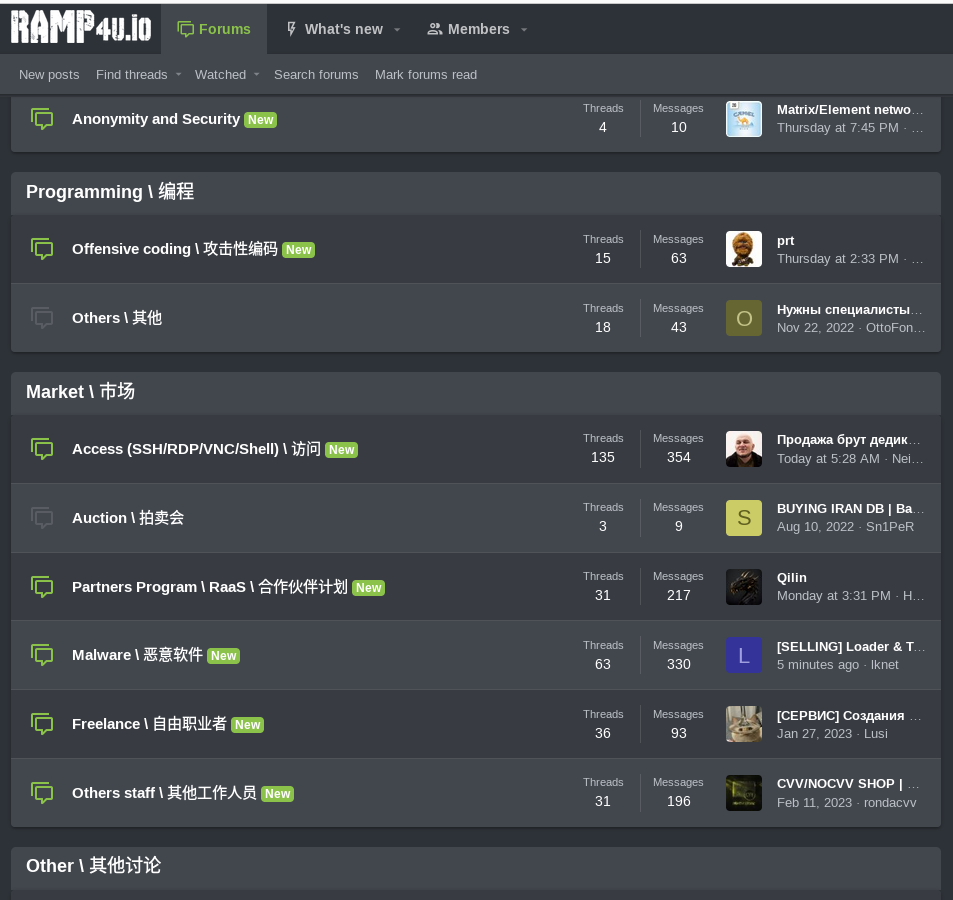This screenshot has width=953, height=900.
Task: Click the Forums tab chat bubble icon
Action: tap(185, 29)
